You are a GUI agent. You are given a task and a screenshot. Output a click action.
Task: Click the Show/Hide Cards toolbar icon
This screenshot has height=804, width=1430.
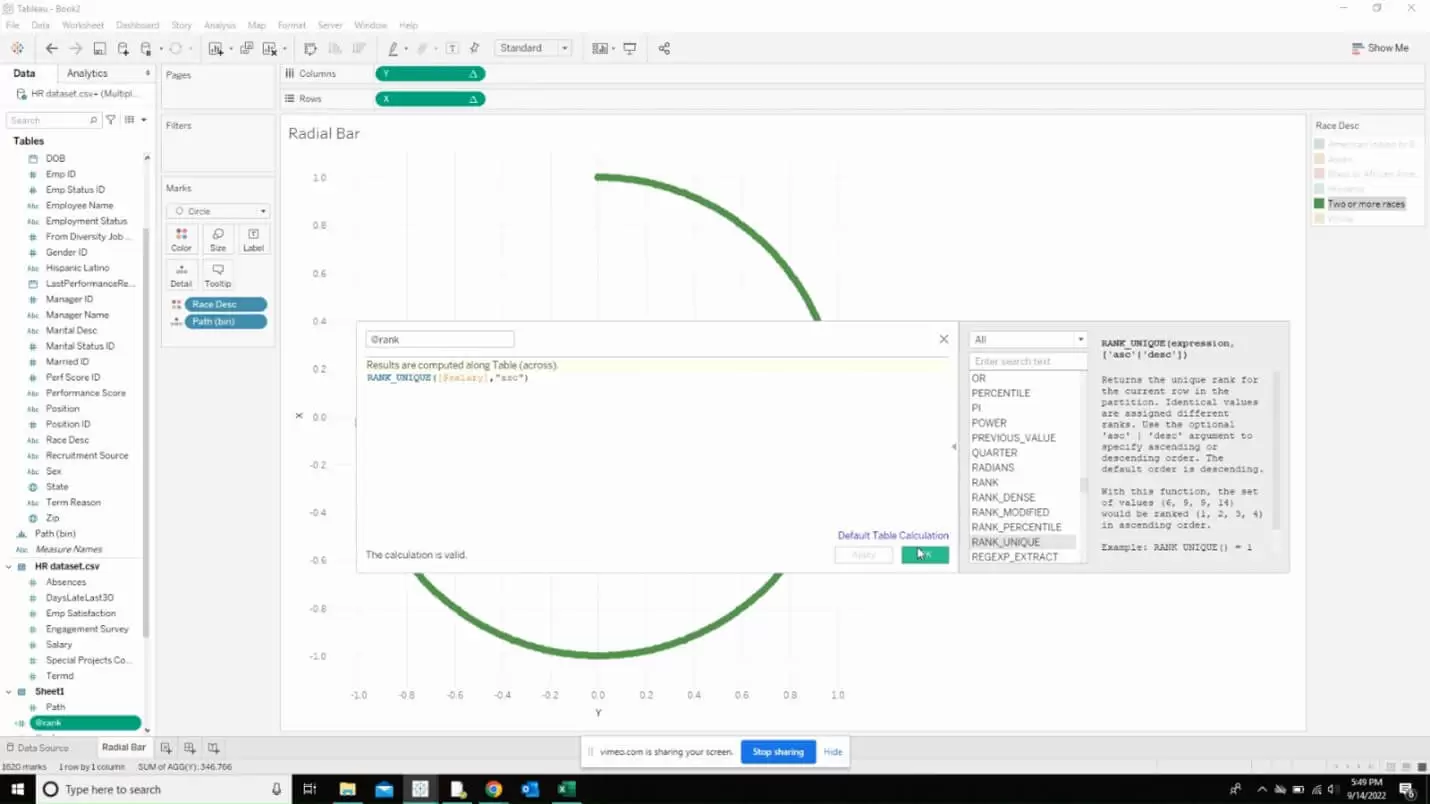click(599, 48)
